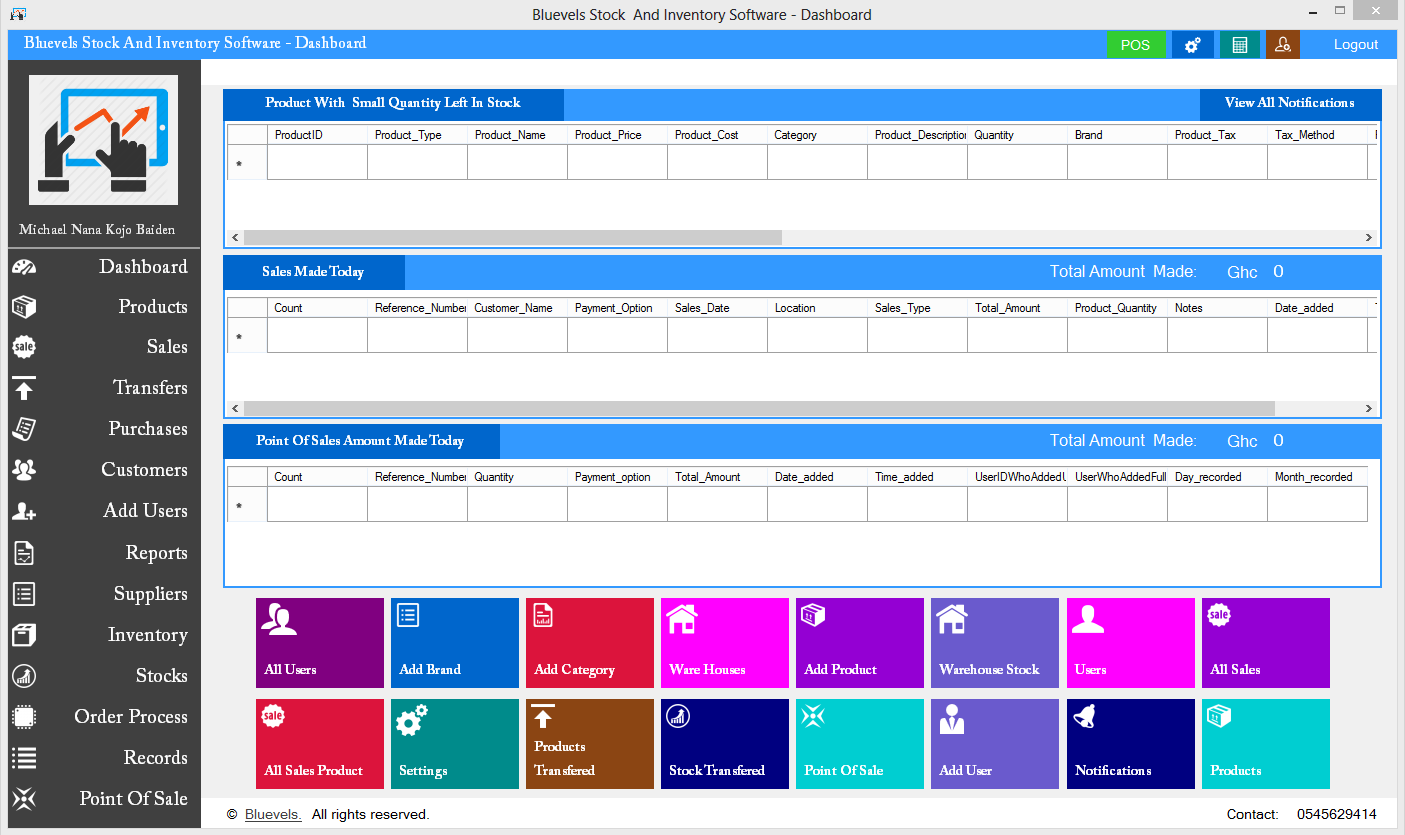
Task: Click Logout in the top bar
Action: [x=1355, y=45]
